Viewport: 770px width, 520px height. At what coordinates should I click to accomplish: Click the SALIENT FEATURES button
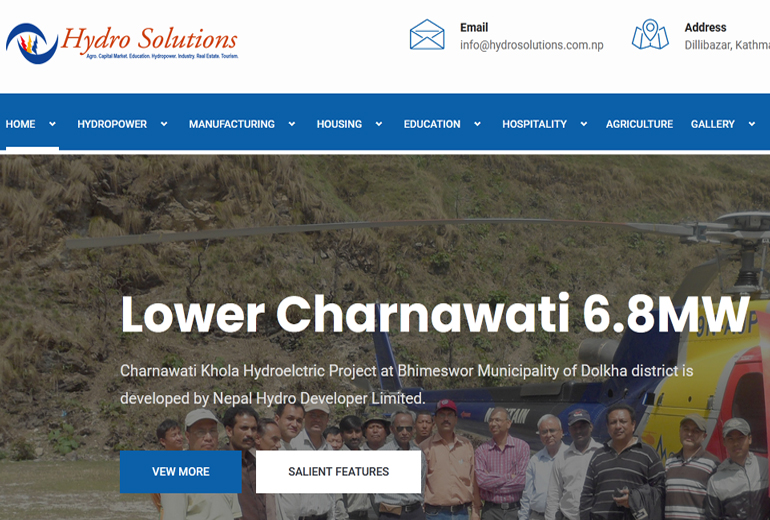(x=338, y=472)
